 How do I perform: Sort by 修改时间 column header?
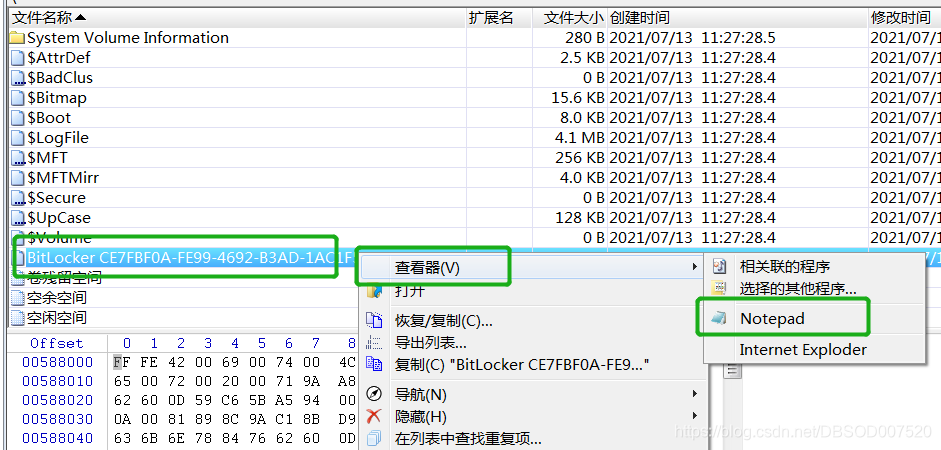(905, 17)
